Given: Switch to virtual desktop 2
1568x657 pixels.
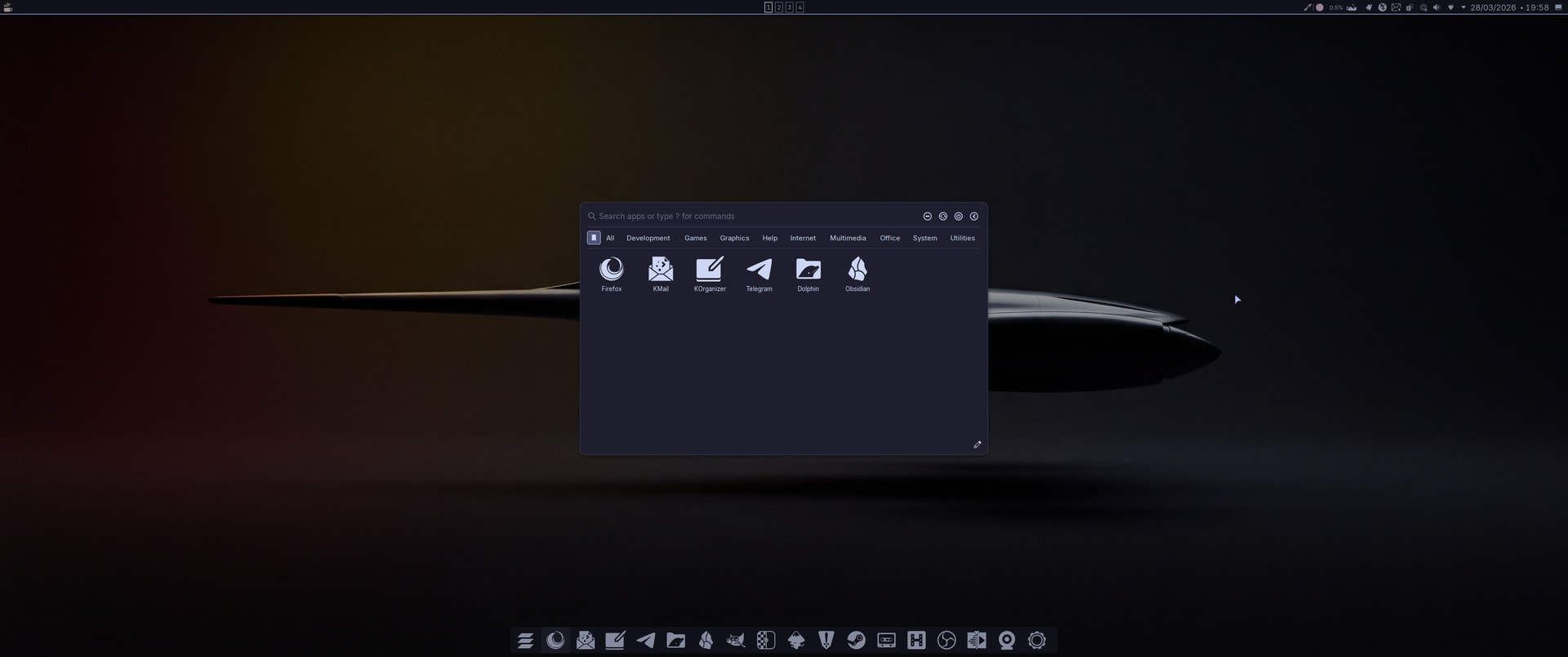Looking at the screenshot, I should click(778, 7).
